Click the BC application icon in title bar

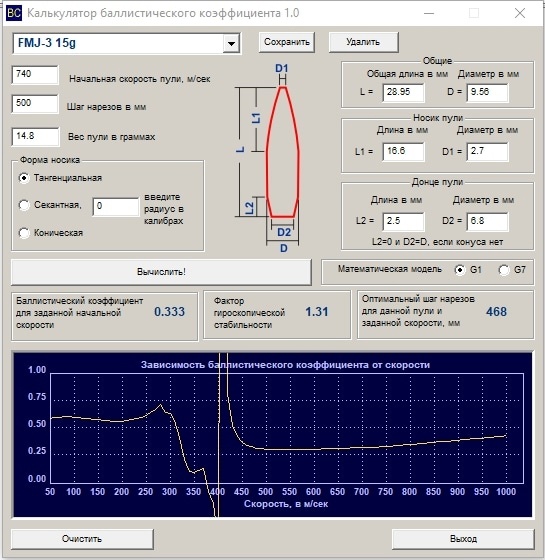click(14, 13)
